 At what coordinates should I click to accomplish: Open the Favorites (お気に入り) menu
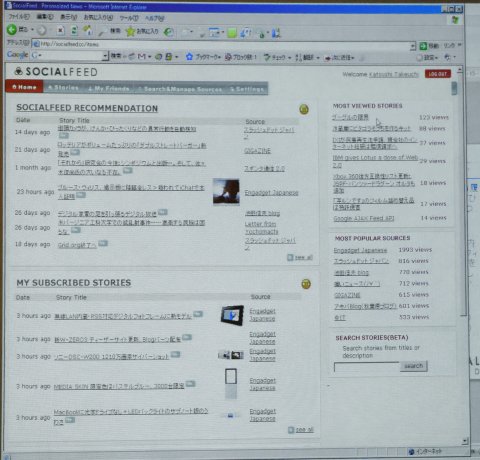coord(98,17)
